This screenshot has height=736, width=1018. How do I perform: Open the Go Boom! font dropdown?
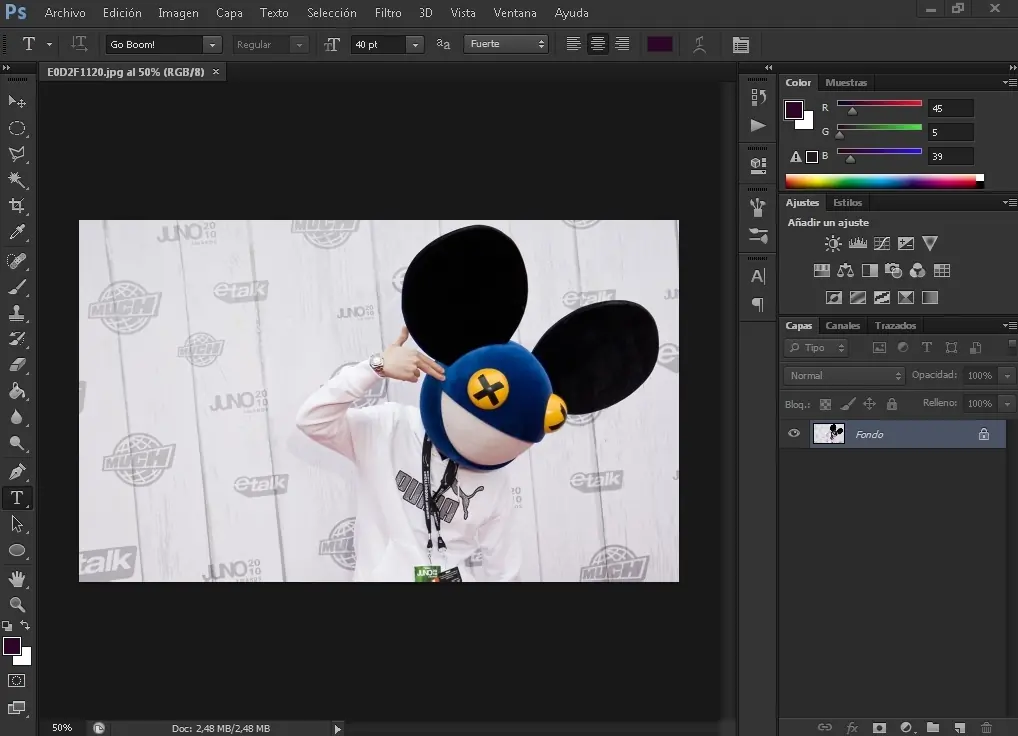coord(211,45)
